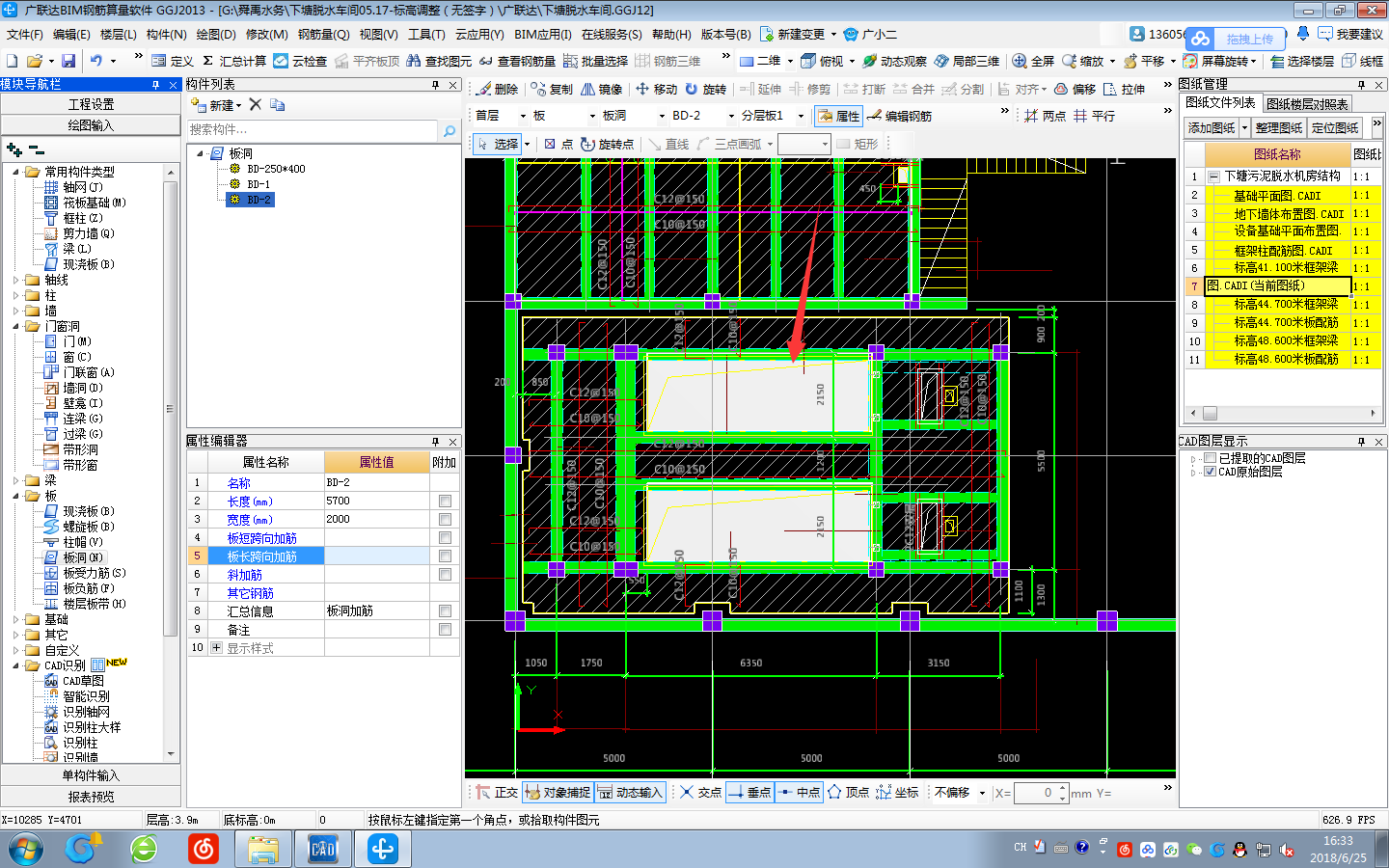The height and width of the screenshot is (868, 1389).
Task: Click the 动态观察 orbit tool
Action: (x=894, y=61)
